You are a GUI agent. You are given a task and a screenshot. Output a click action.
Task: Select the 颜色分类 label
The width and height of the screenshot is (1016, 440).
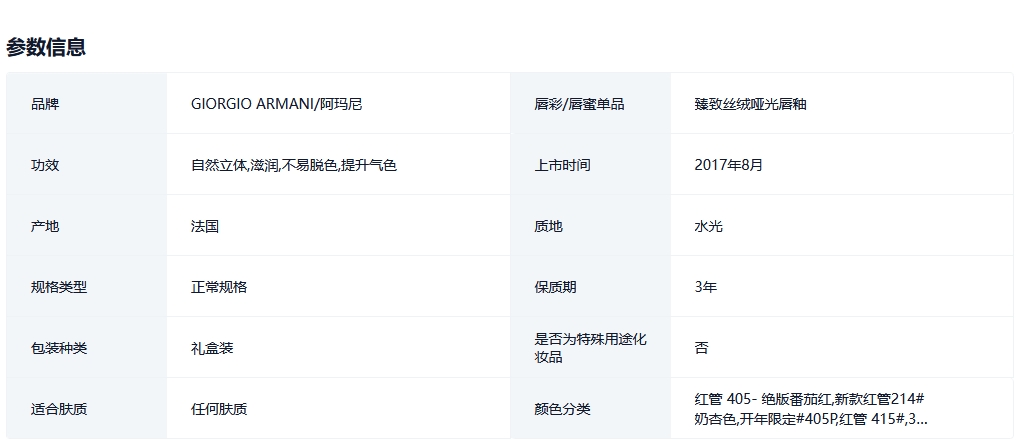[562, 409]
